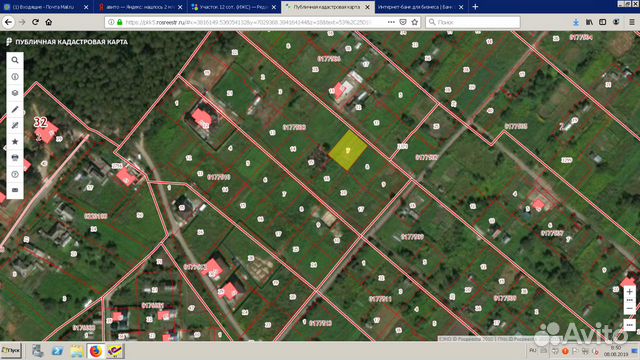Click the print map icon
Viewport: 640px width, 360px height.
pyautogui.click(x=15, y=158)
